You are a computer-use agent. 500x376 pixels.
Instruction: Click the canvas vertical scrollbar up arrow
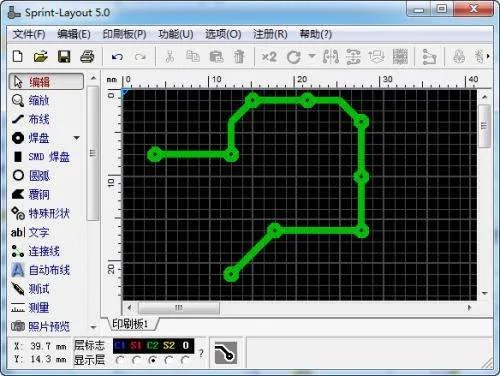485,97
